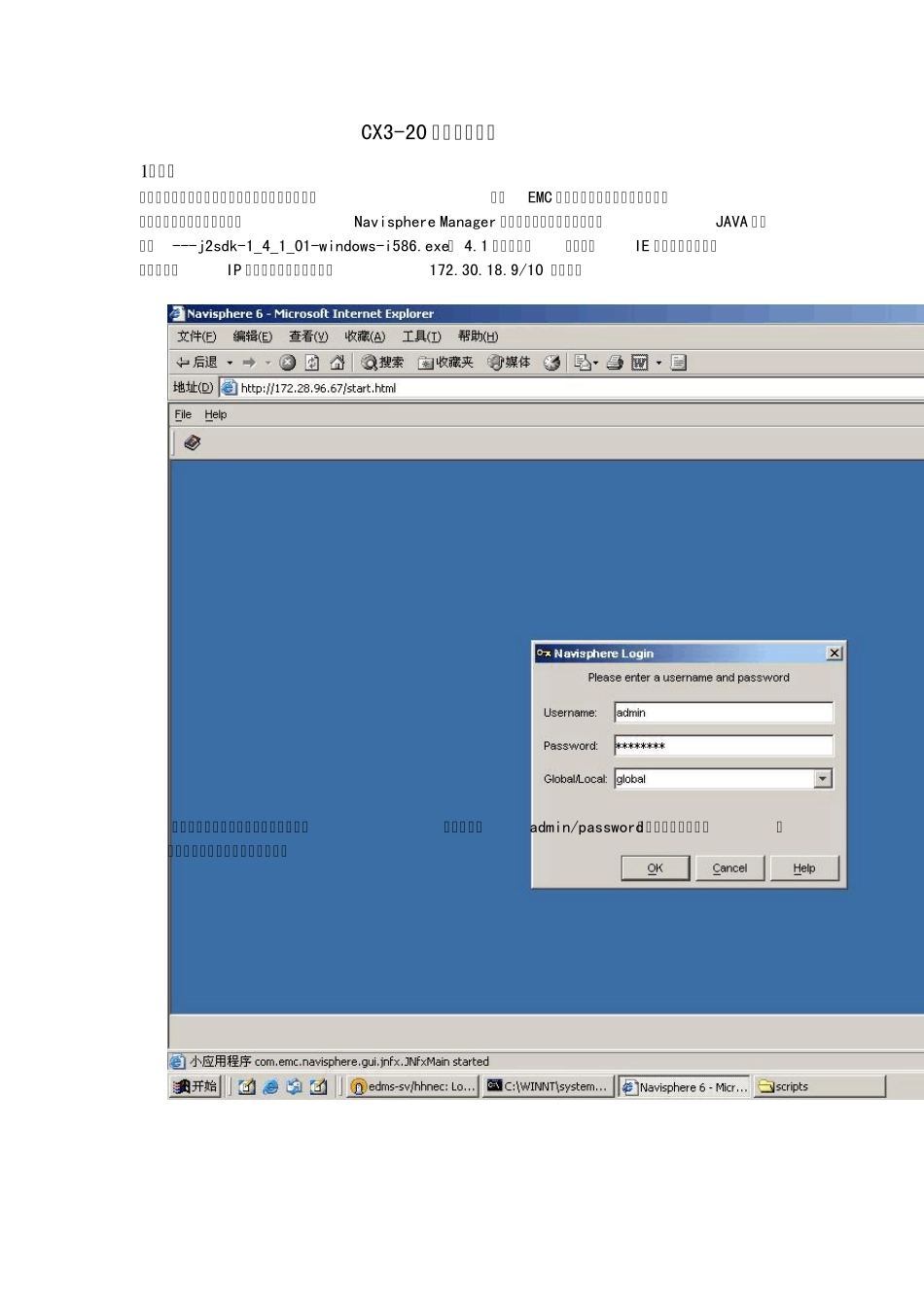Click the Password input field
The image size is (924, 1307).
coord(724,746)
